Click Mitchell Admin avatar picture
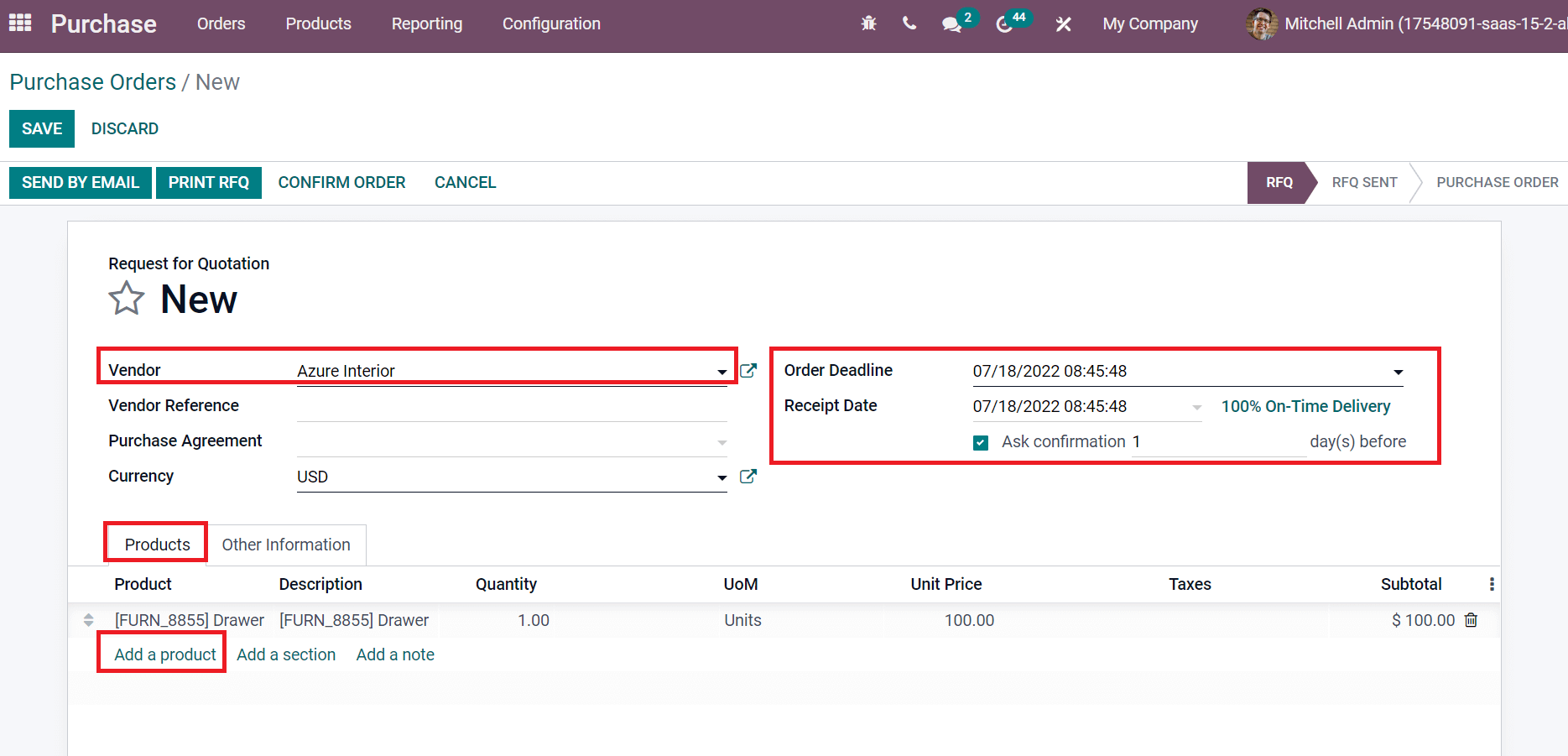Viewport: 1568px width, 756px height. coord(1262,23)
